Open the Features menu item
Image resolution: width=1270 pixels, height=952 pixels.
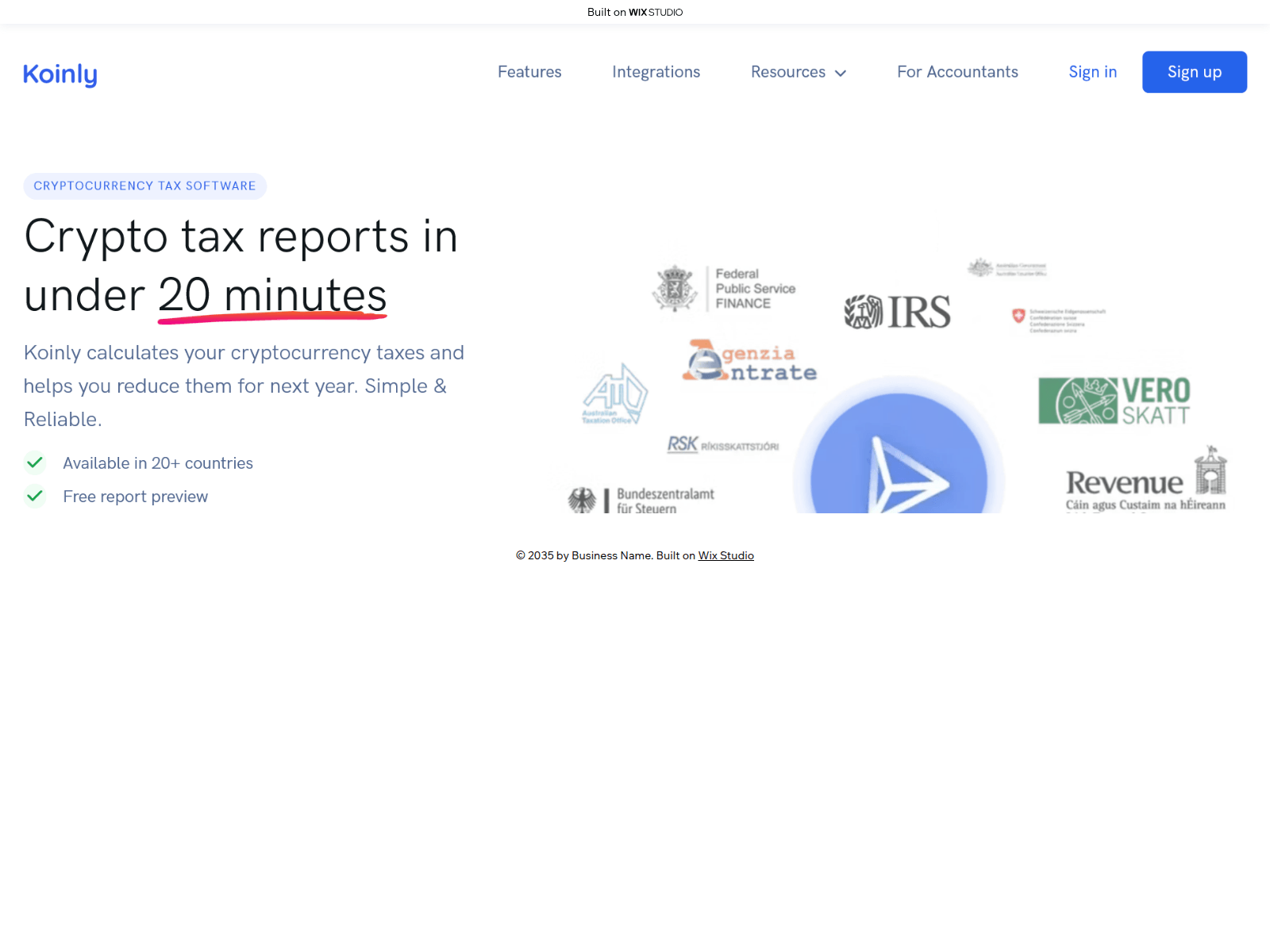[529, 72]
